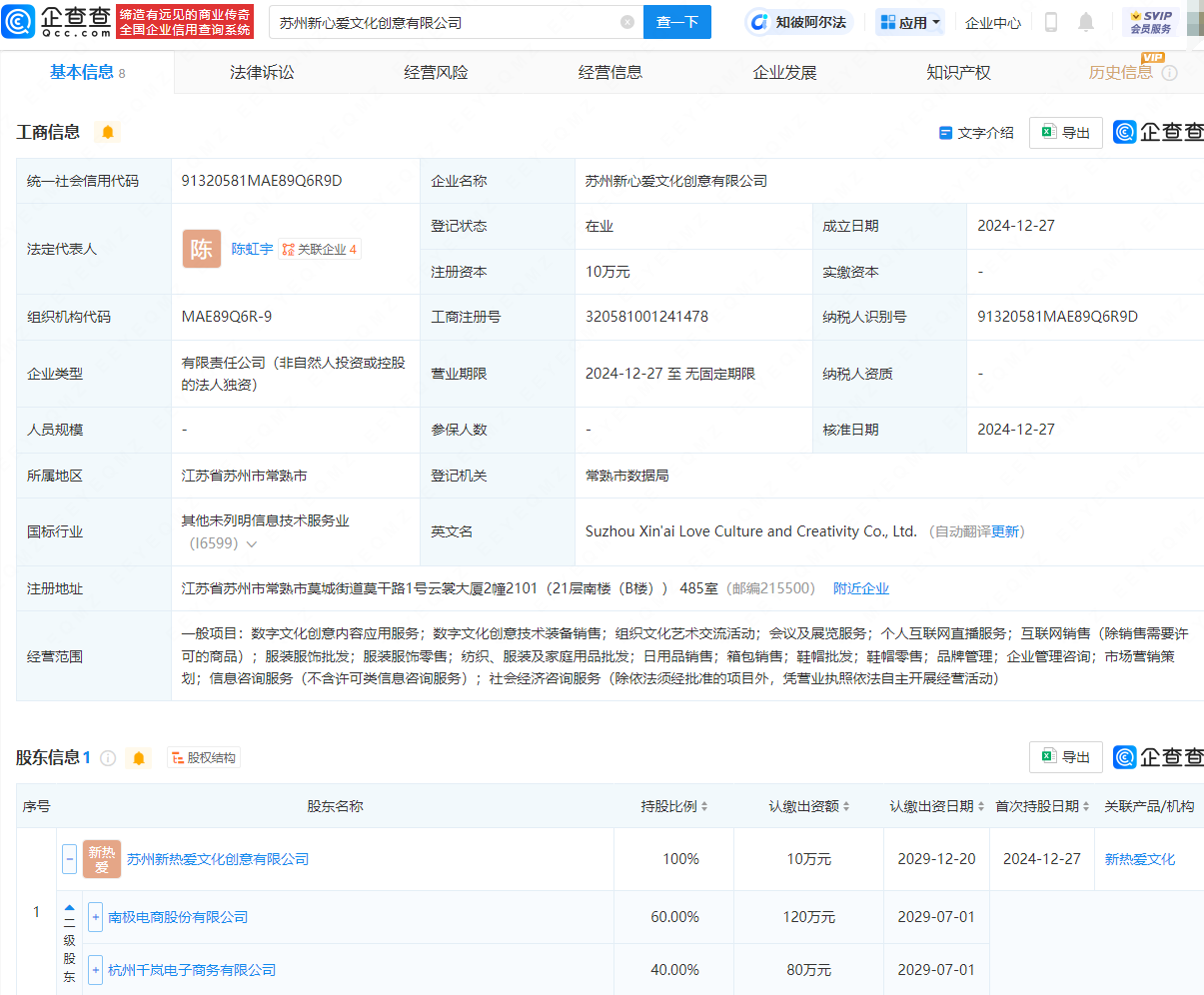Click the Qcc.com logo in the header
The height and width of the screenshot is (995, 1204).
[x=57, y=21]
